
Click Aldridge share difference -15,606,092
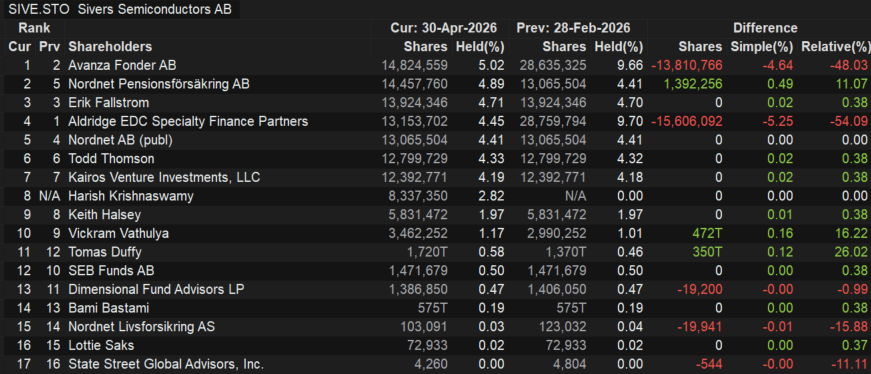point(687,122)
